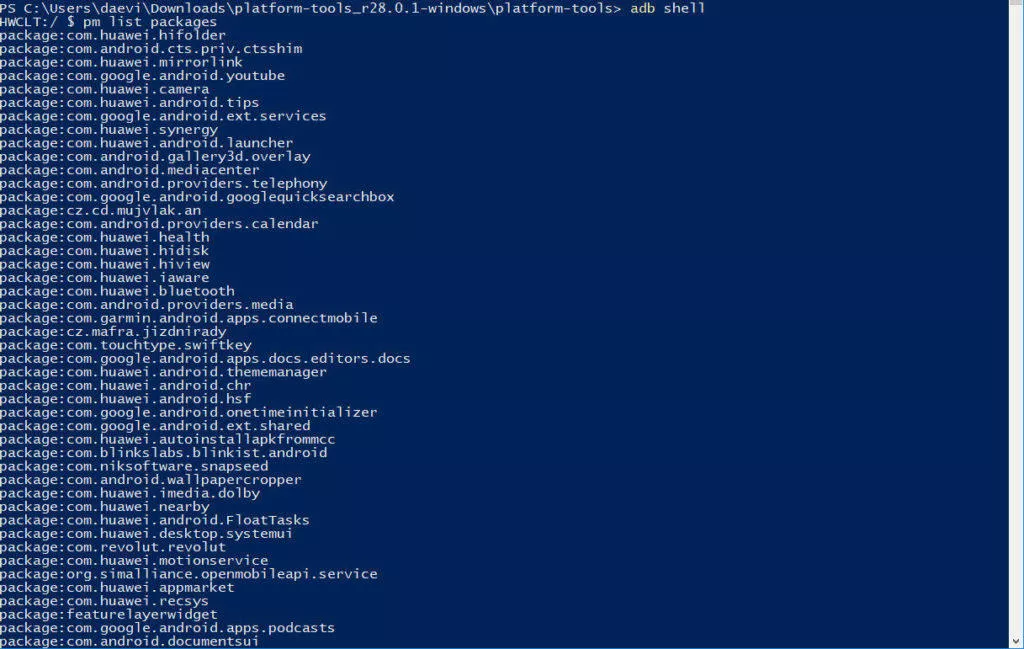Click the com.huawei.health package line
Screen dimensions: 1024x649
104,237
